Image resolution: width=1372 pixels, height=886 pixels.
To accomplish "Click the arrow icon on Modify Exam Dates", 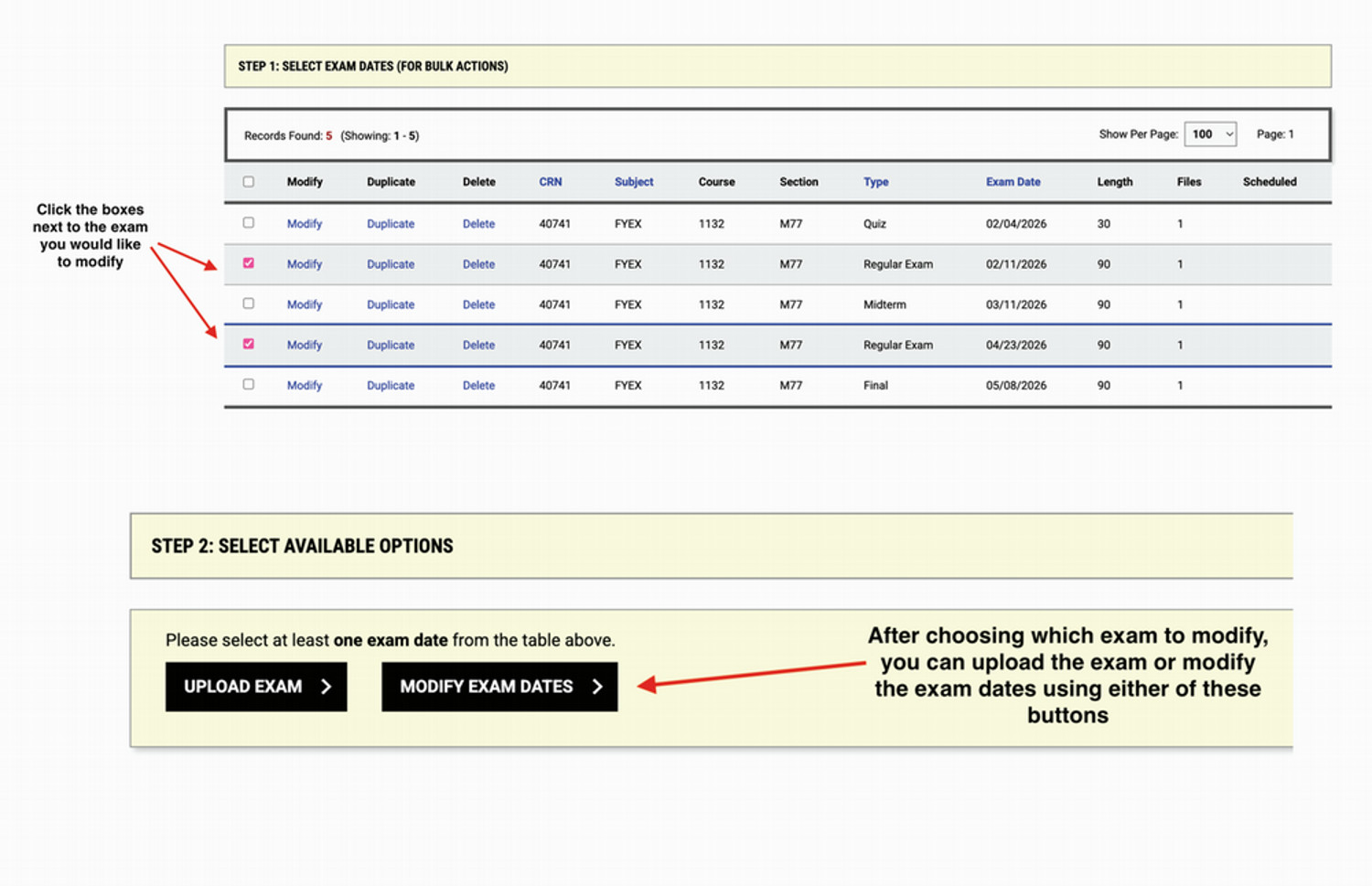I will point(597,686).
